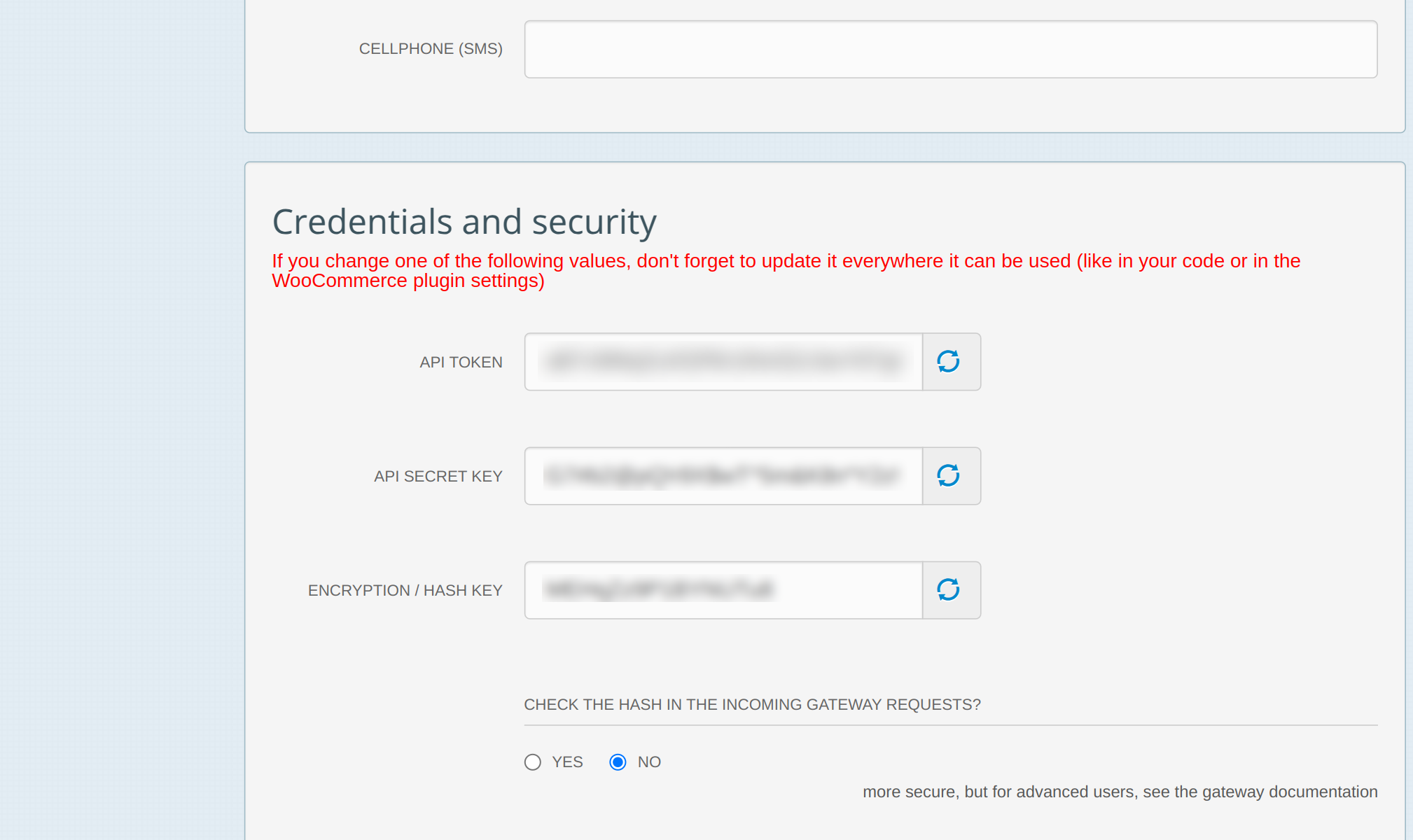Screen dimensions: 1413x840
Task: Select YES for checking incoming gateway hash
Action: (x=532, y=762)
